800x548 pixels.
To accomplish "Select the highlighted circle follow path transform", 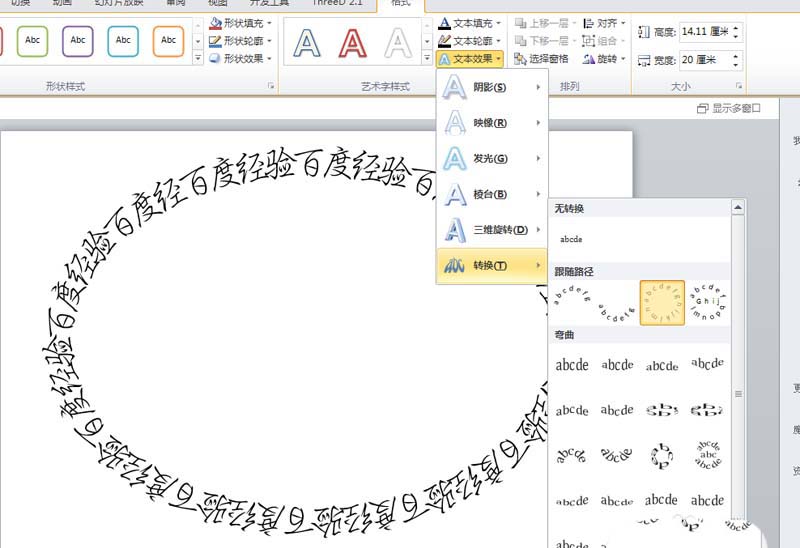I will click(x=662, y=303).
